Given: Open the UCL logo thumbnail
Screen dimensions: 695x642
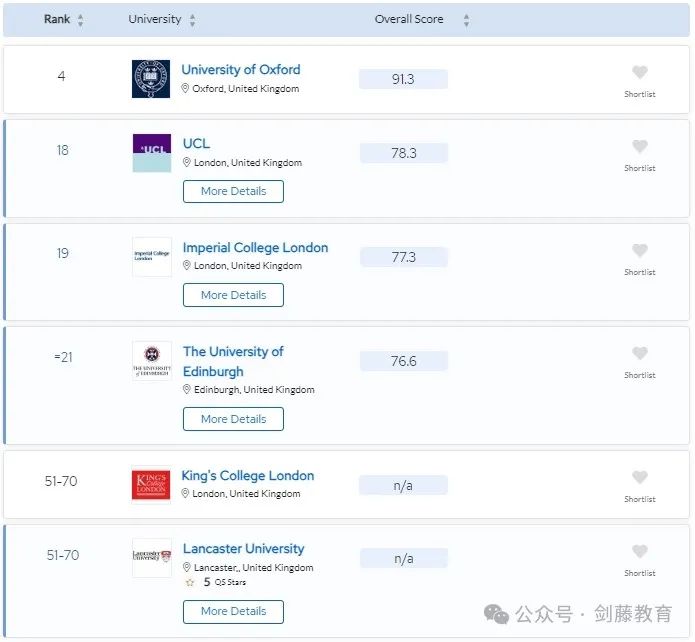Looking at the screenshot, I should pyautogui.click(x=152, y=153).
